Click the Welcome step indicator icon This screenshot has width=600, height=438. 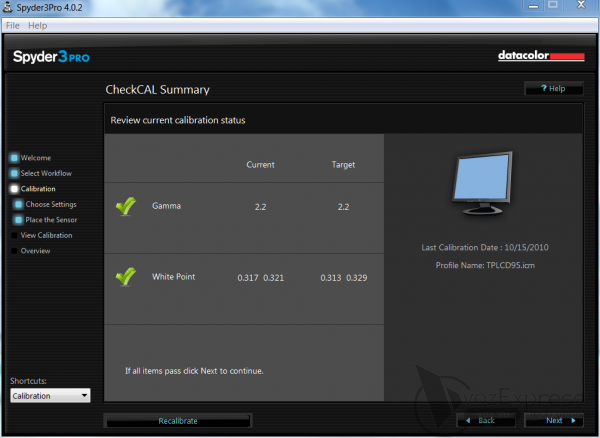(14, 158)
